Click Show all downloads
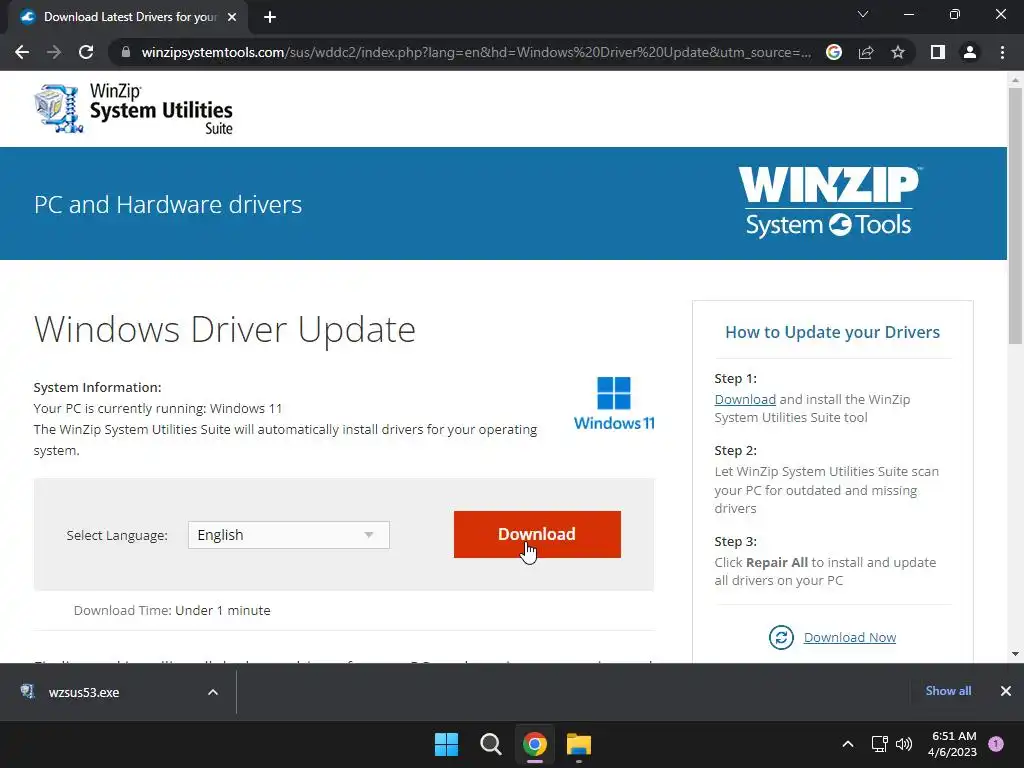This screenshot has height=768, width=1024. (x=948, y=691)
